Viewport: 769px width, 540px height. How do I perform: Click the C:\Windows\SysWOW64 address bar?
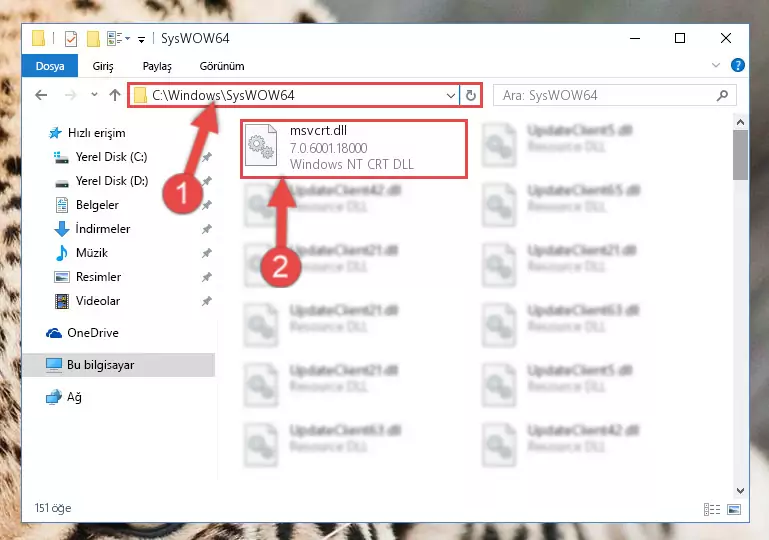tap(294, 95)
